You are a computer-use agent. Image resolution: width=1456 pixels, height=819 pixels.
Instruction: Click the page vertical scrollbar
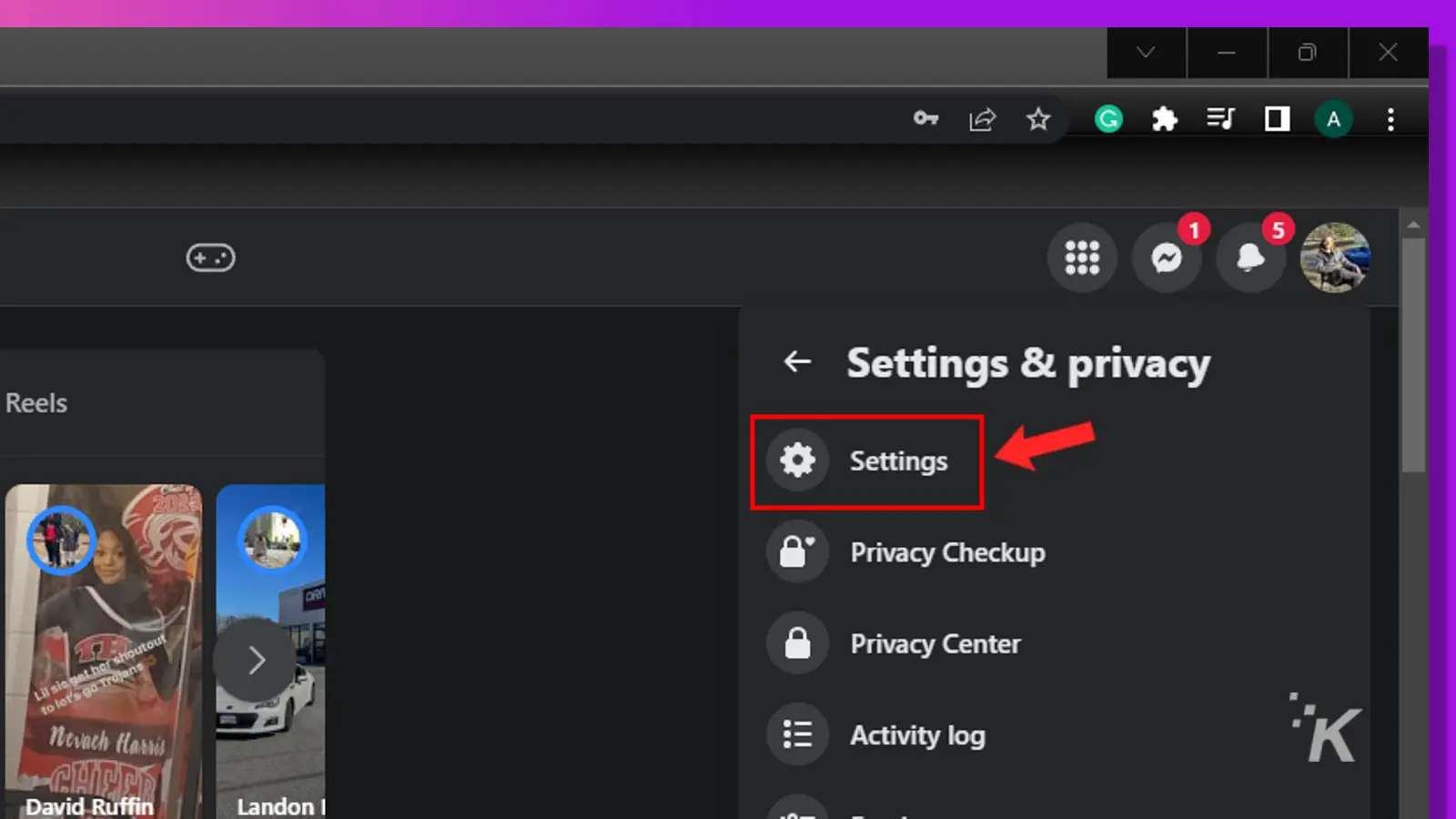tap(1412, 355)
